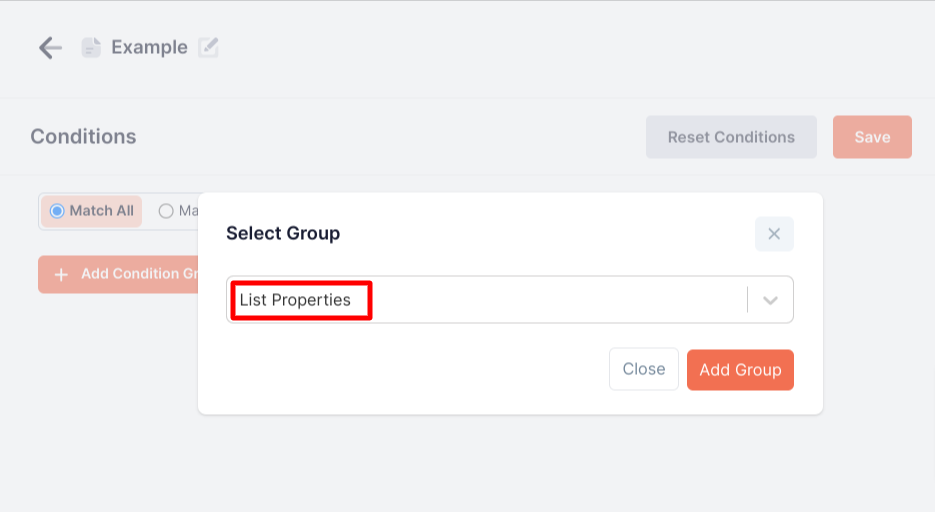Click the pencil edit icon next to Example
The width and height of the screenshot is (935, 512).
click(x=208, y=47)
